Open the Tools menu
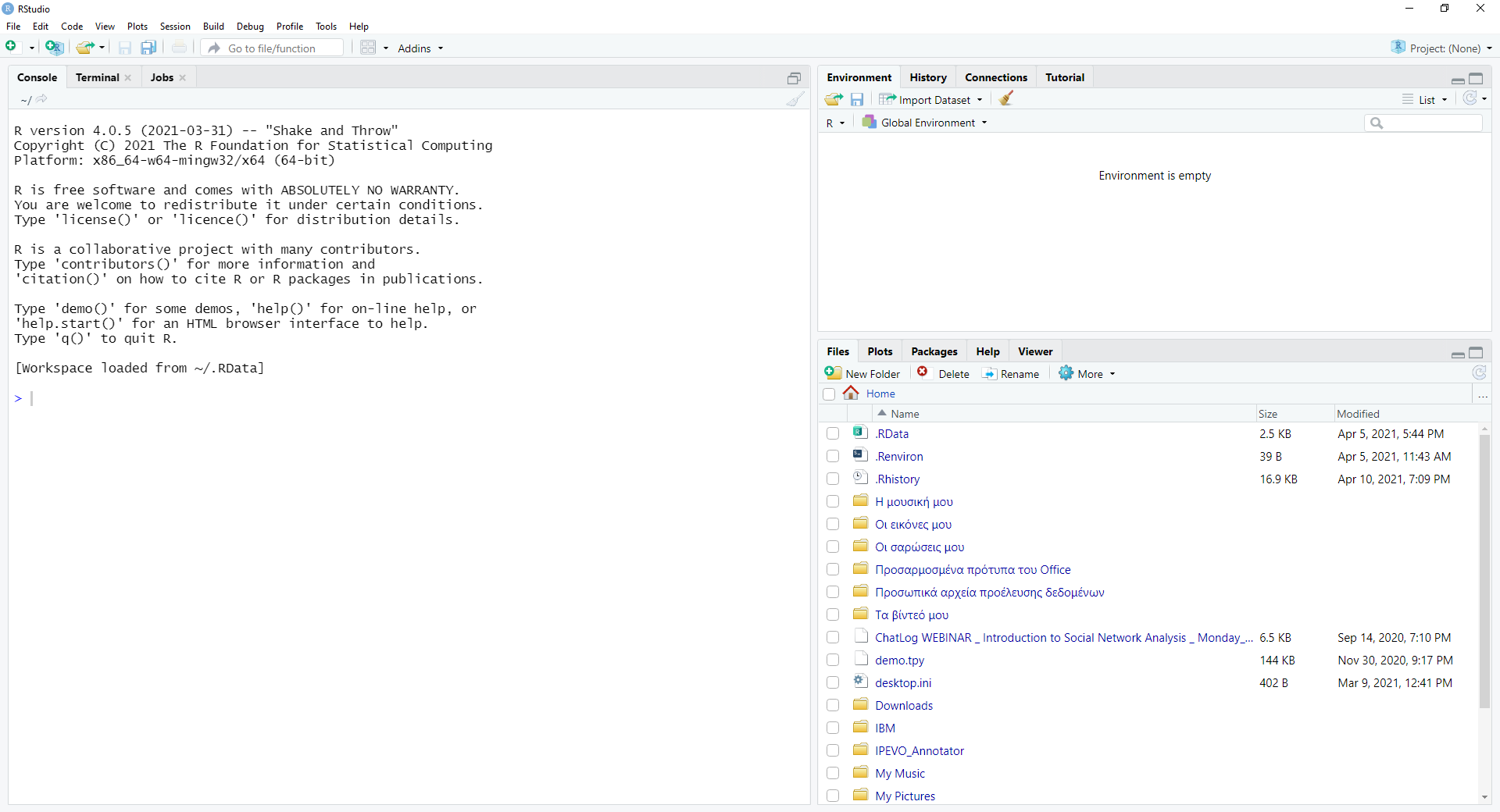Image resolution: width=1500 pixels, height=812 pixels. coord(326,27)
